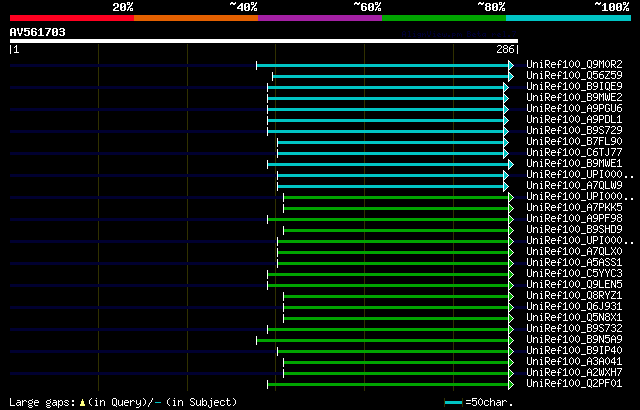The width and height of the screenshot is (640, 410).
Task: Select the white AV561703 query sequence bar
Action: click(x=264, y=41)
